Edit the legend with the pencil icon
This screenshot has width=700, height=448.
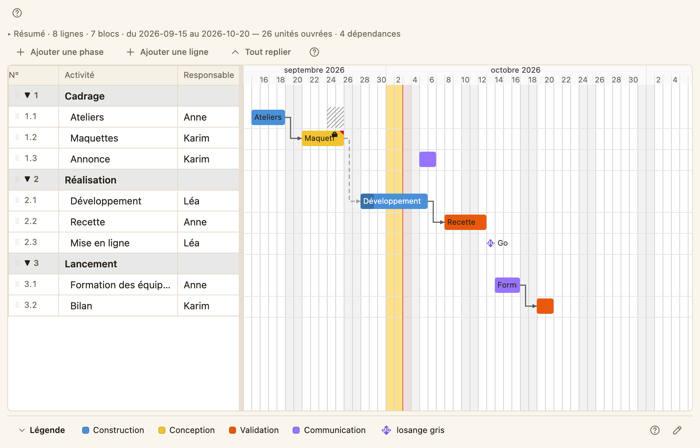click(677, 430)
